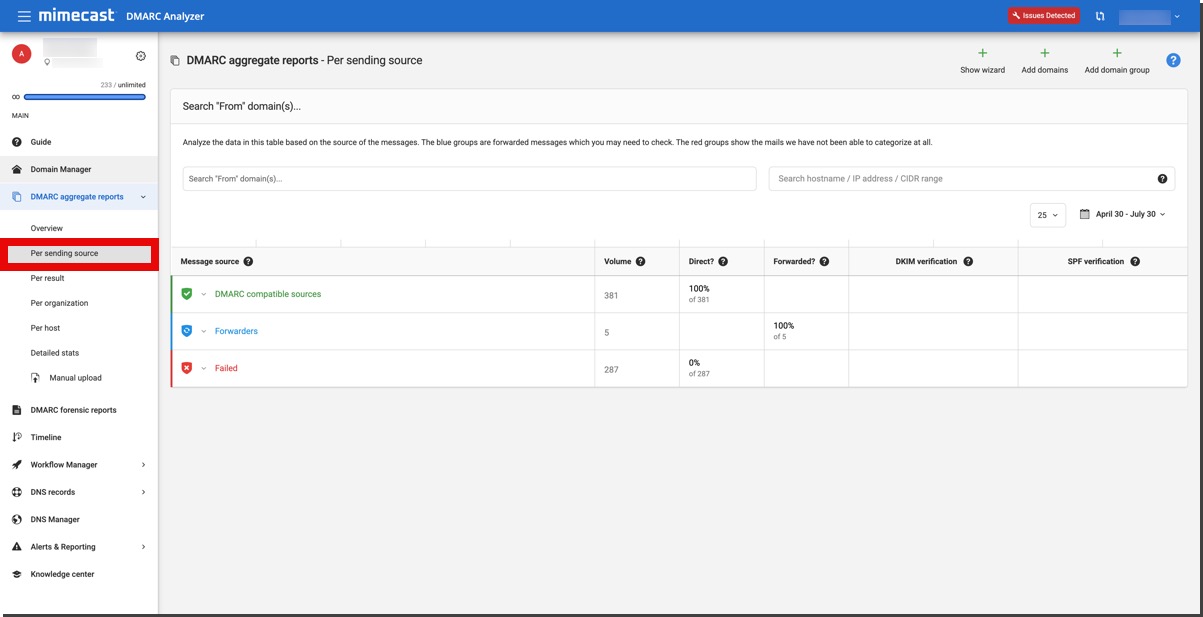Select Per result submenu item
1203x617 pixels.
(48, 278)
